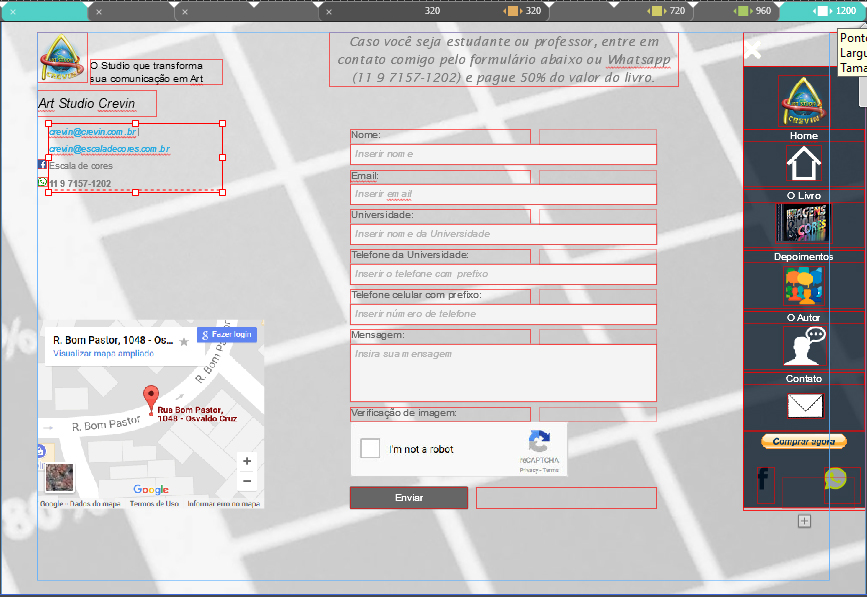
Task: Click the Email input field
Action: [503, 194]
